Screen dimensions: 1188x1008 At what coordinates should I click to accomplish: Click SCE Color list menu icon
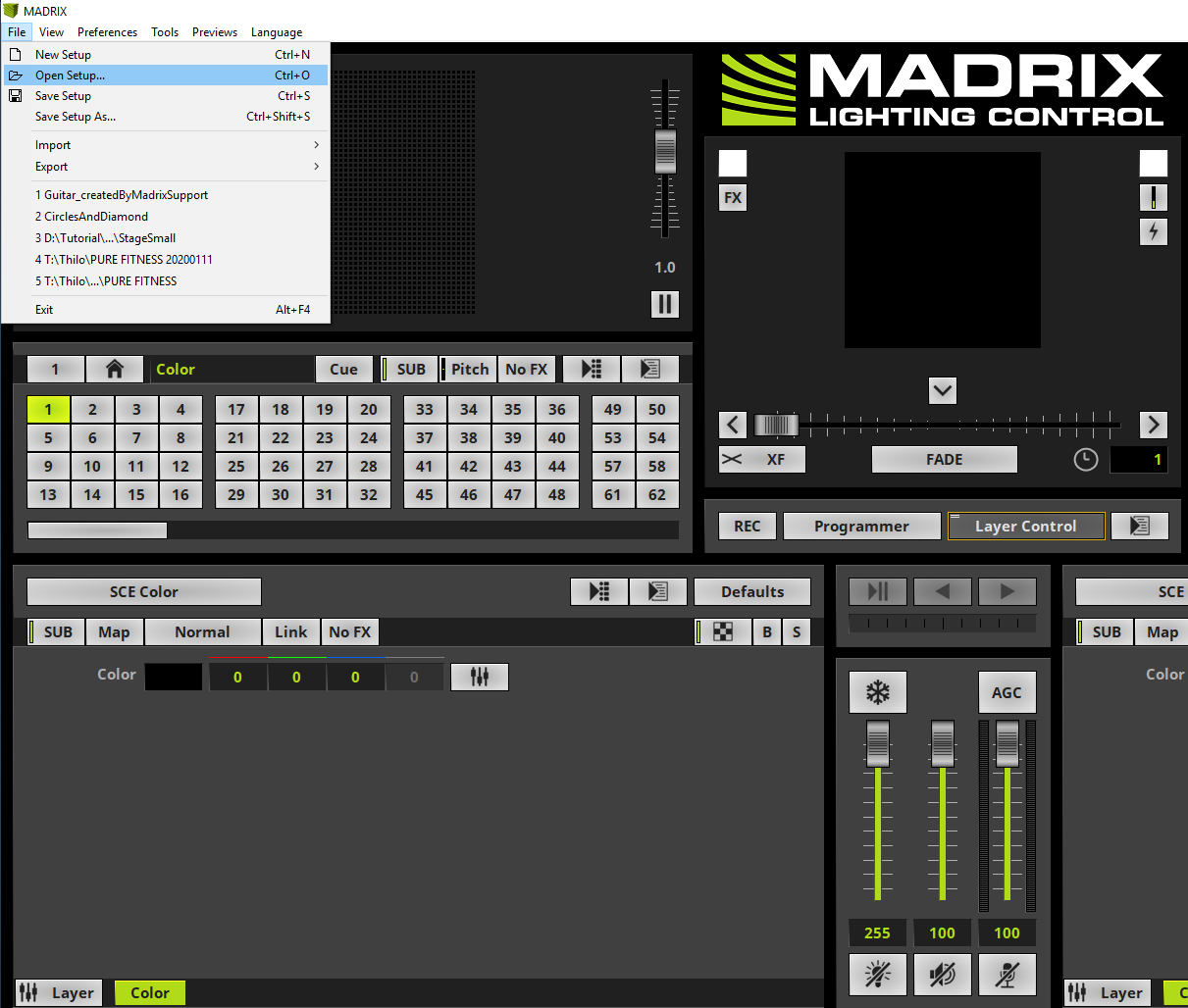[x=658, y=591]
